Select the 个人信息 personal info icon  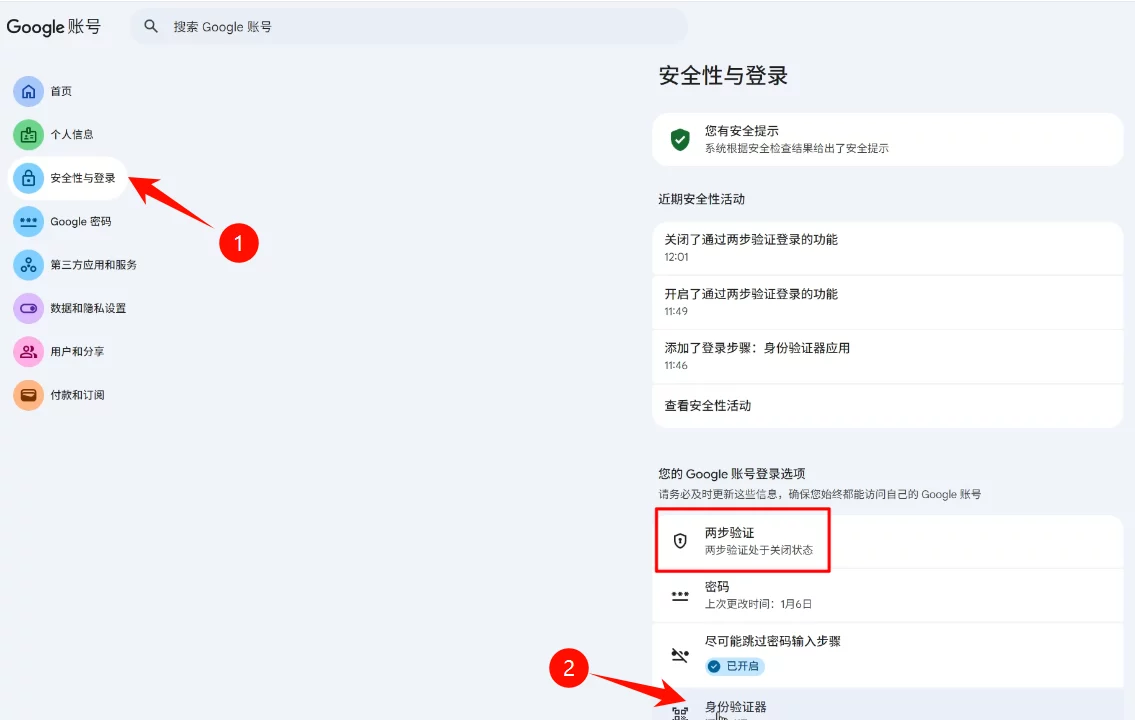click(29, 134)
